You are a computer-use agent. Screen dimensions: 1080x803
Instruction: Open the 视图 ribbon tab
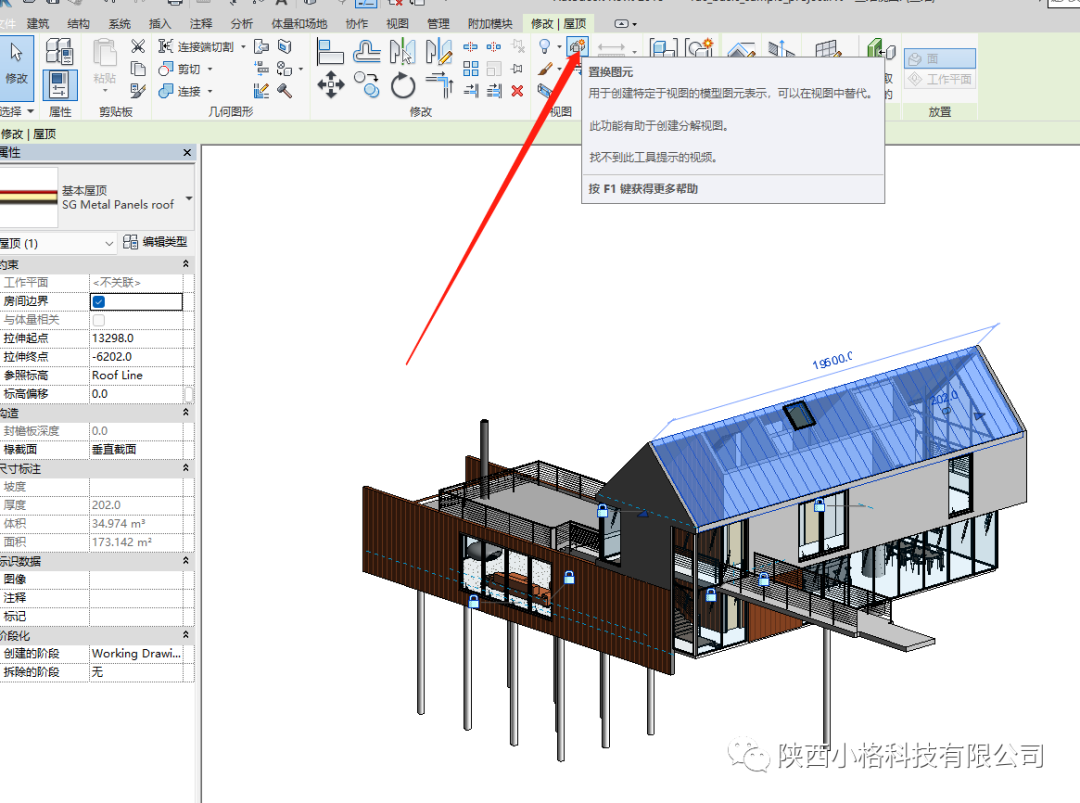coord(397,23)
